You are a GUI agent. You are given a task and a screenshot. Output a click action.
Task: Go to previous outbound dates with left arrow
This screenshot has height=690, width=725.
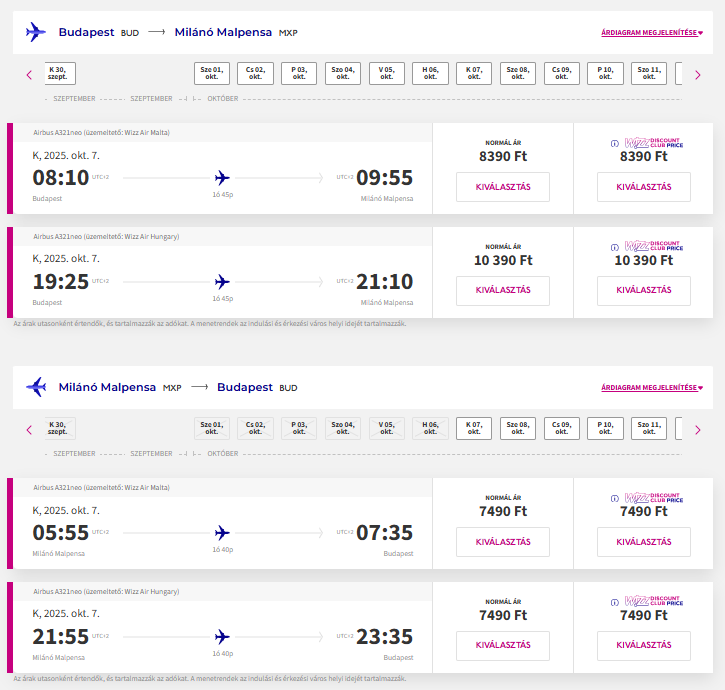tap(28, 74)
